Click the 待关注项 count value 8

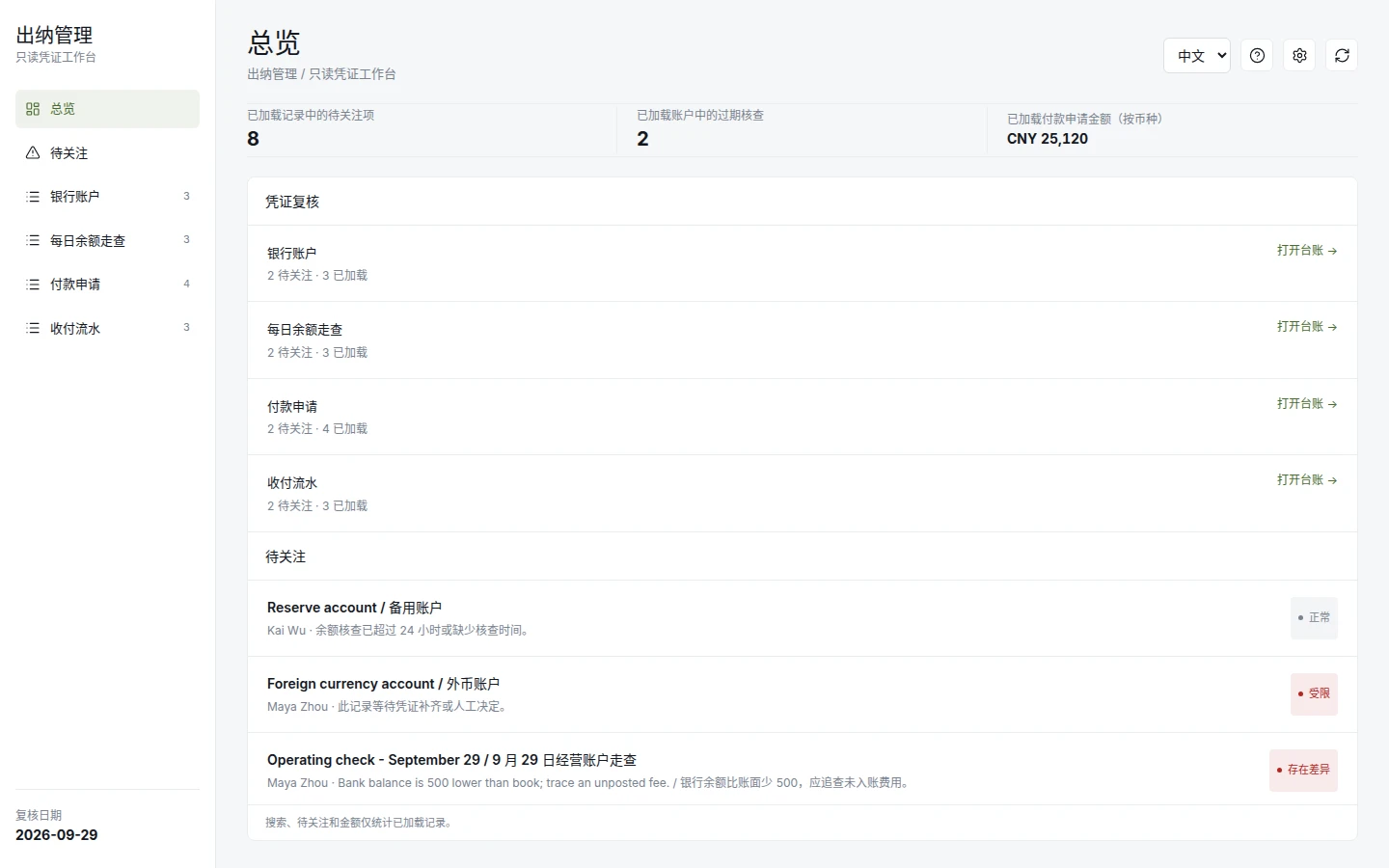[x=253, y=139]
